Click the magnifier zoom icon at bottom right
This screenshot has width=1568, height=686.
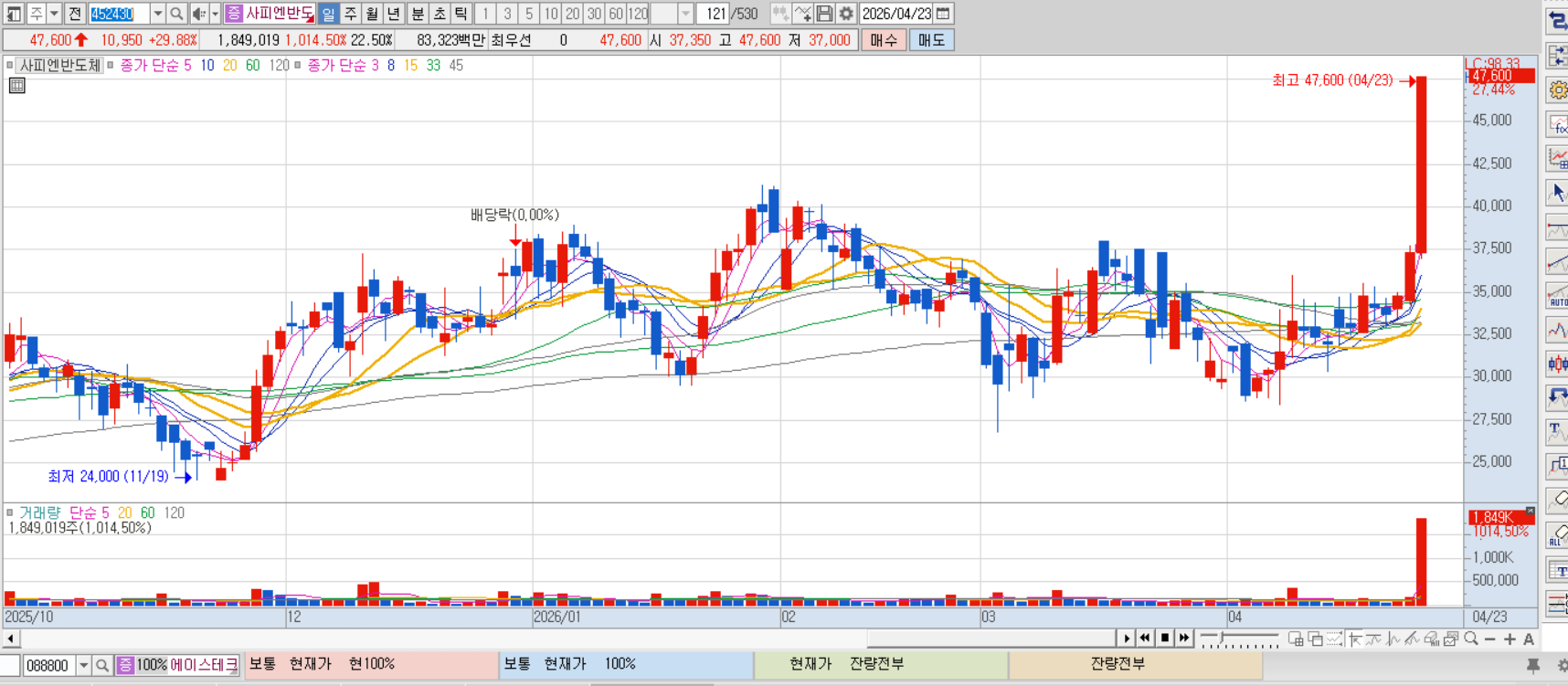1471,639
